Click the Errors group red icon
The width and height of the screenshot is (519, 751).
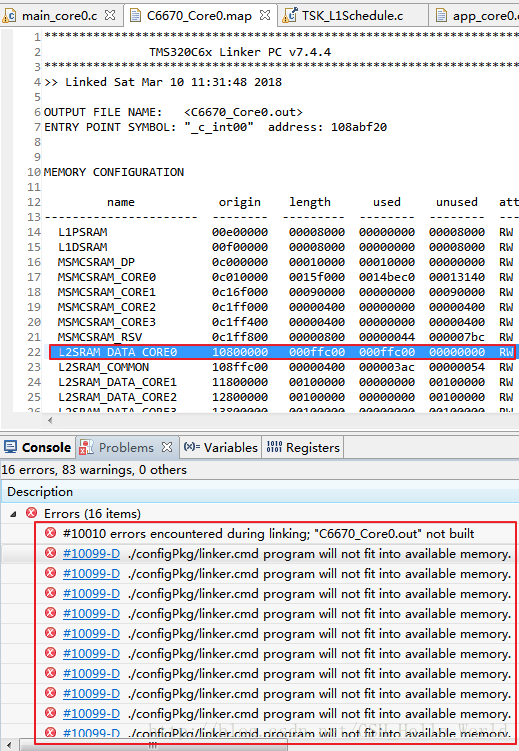(x=32, y=513)
